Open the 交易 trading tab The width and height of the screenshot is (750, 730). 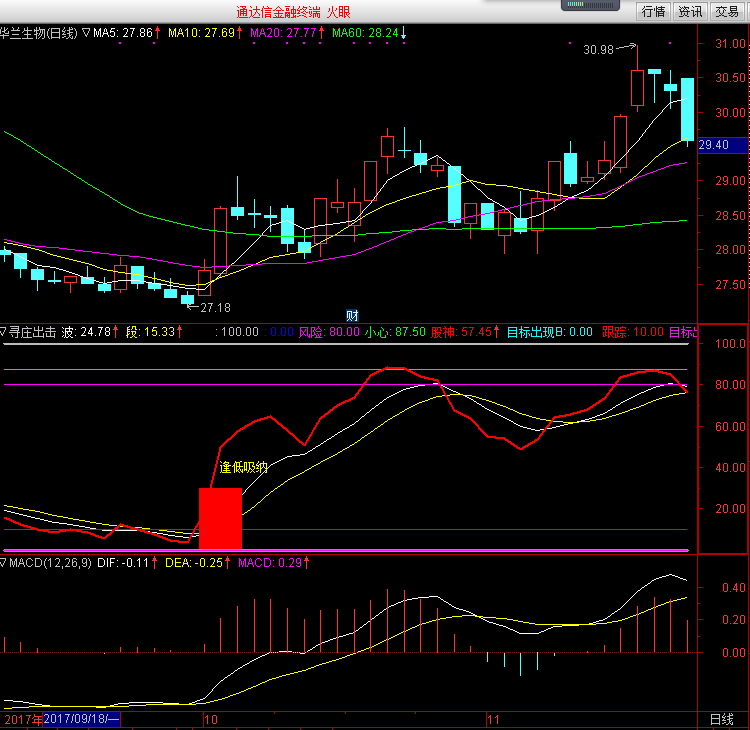(x=727, y=11)
